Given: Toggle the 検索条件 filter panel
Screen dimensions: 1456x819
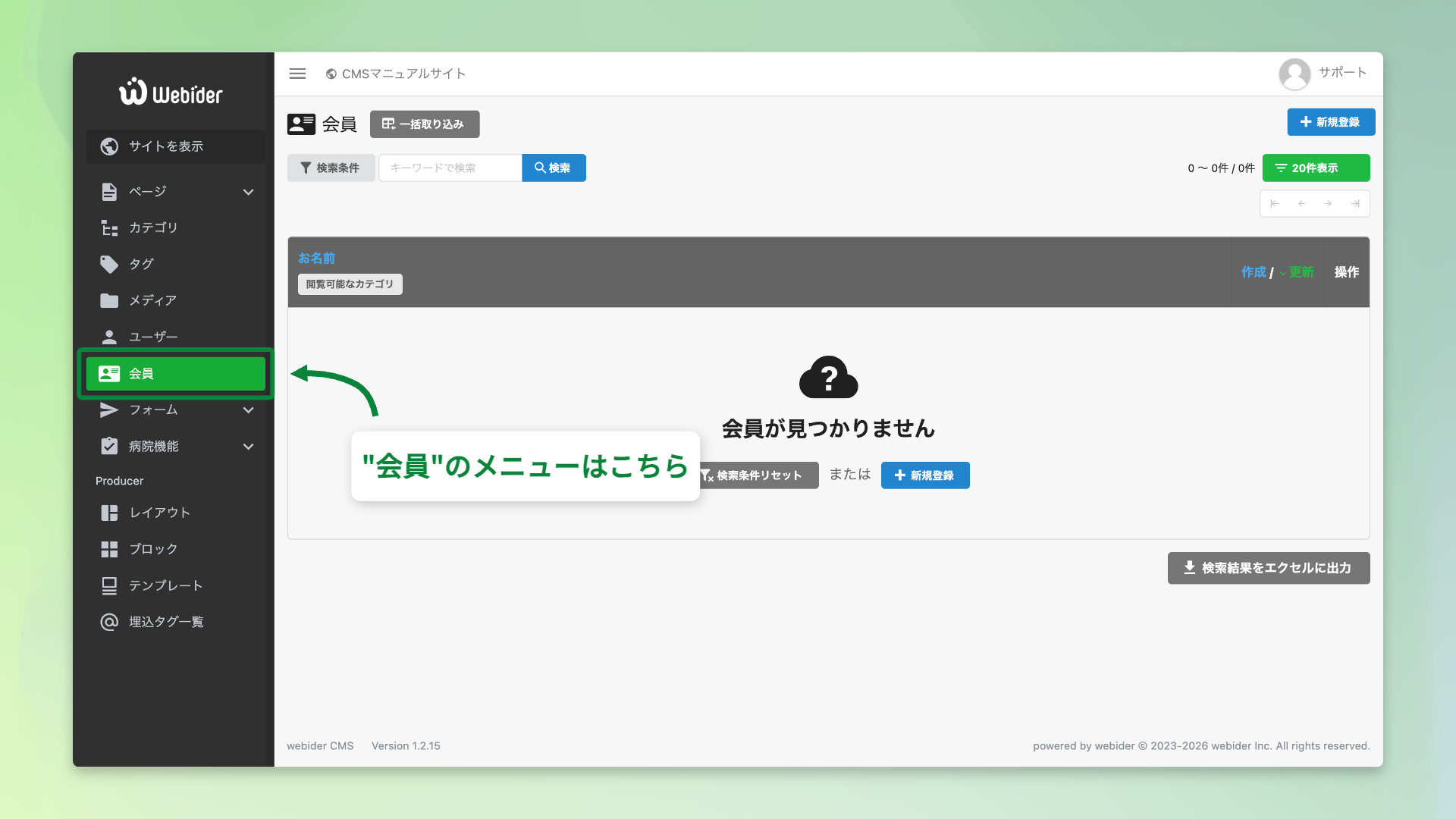Looking at the screenshot, I should (331, 168).
